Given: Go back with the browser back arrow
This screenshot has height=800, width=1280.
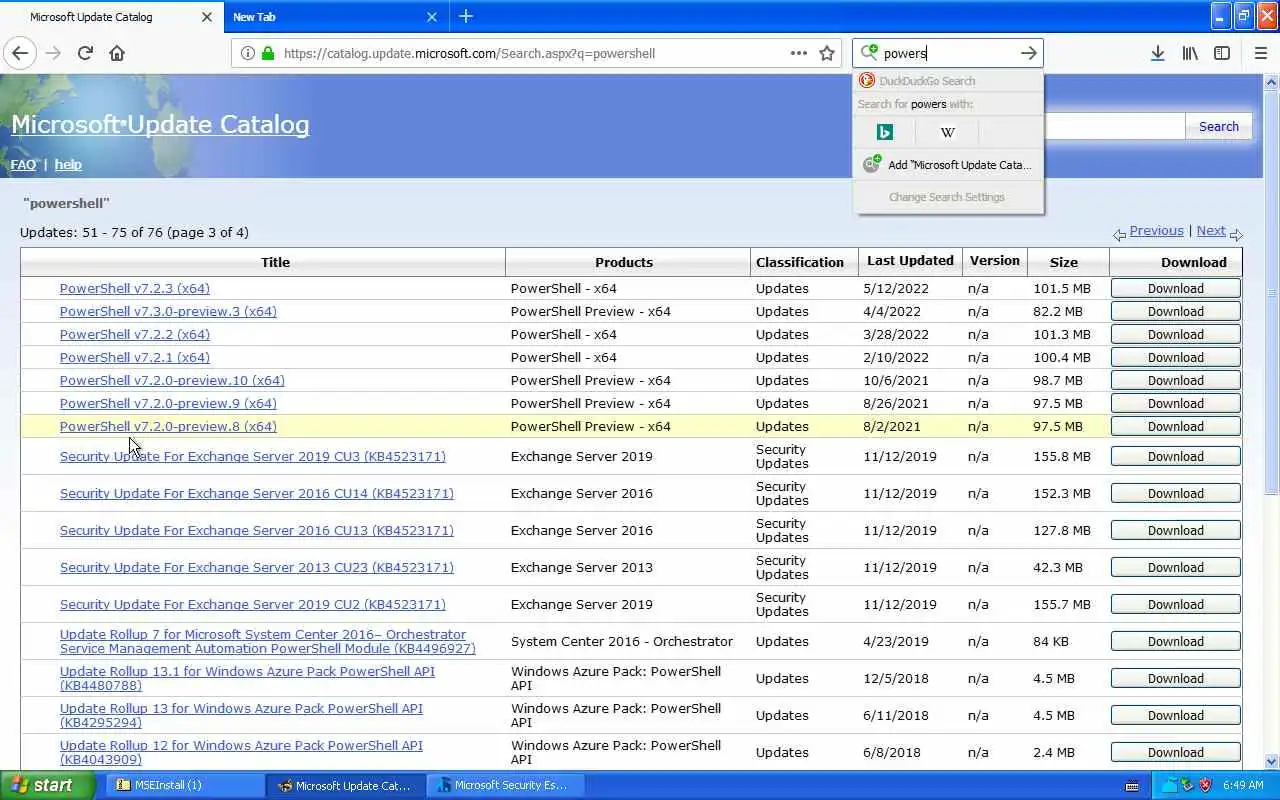Looking at the screenshot, I should point(20,53).
